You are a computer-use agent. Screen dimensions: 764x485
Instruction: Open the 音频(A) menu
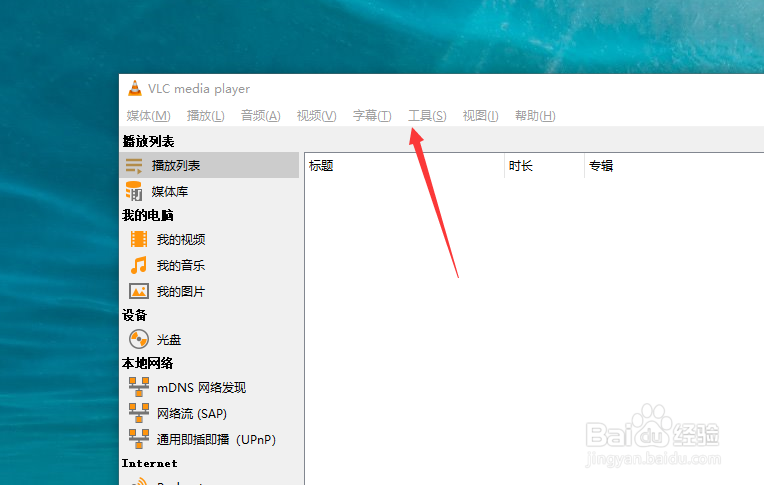[261, 116]
